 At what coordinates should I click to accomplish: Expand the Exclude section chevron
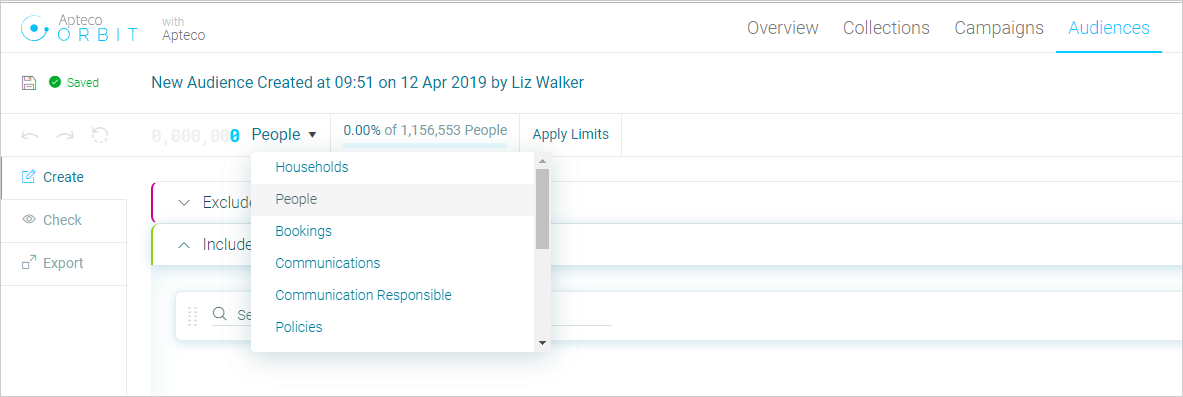(x=183, y=202)
